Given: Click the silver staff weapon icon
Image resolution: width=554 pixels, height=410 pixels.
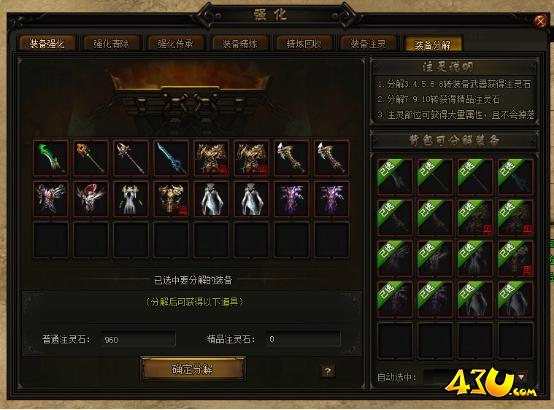Looking at the screenshot, I should (x=131, y=157).
